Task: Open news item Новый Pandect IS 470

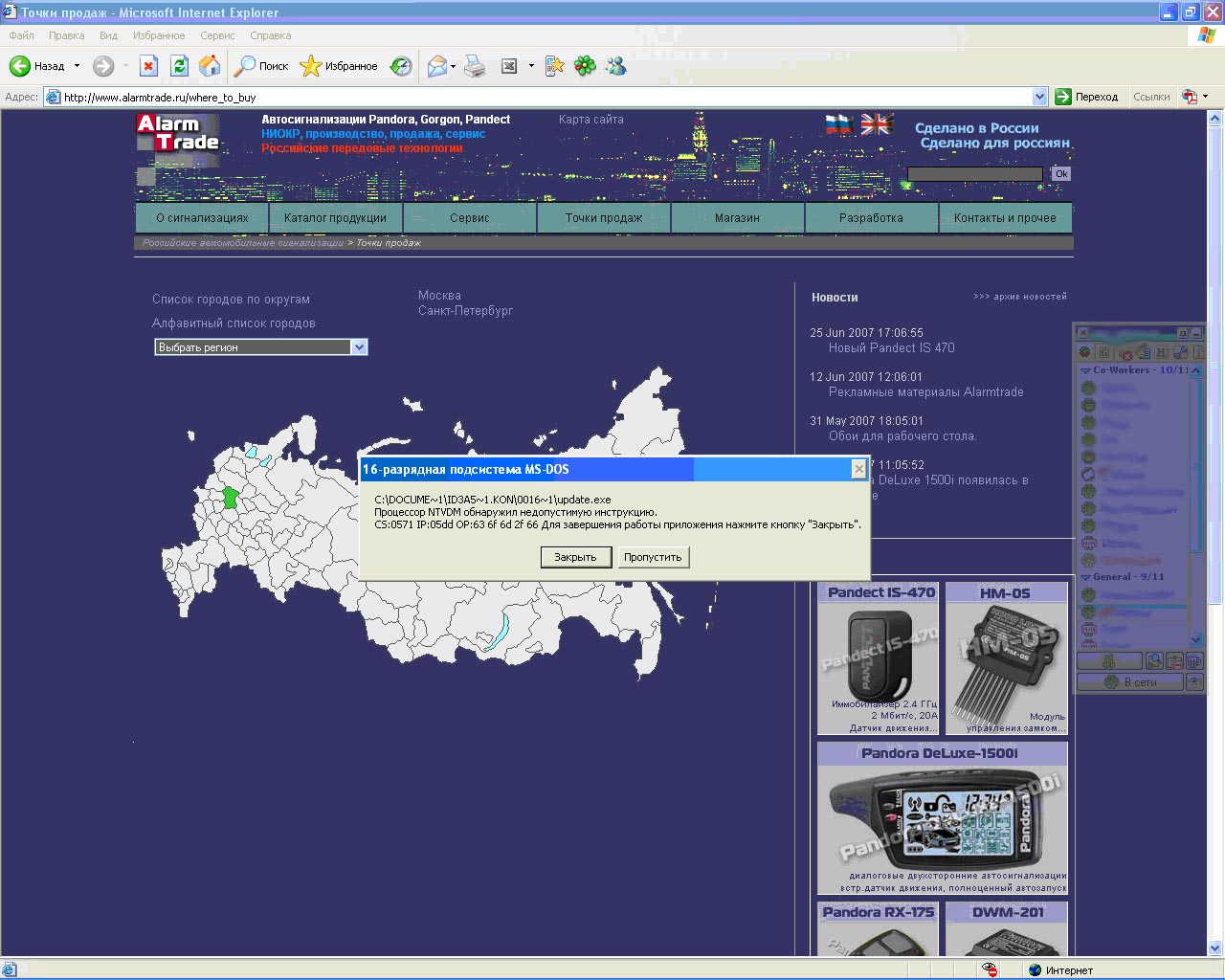Action: click(x=891, y=348)
